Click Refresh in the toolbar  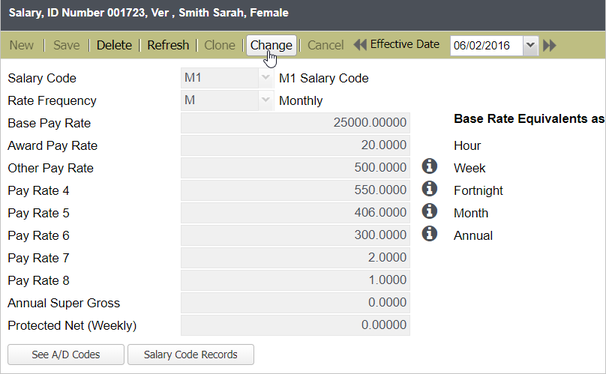click(168, 45)
